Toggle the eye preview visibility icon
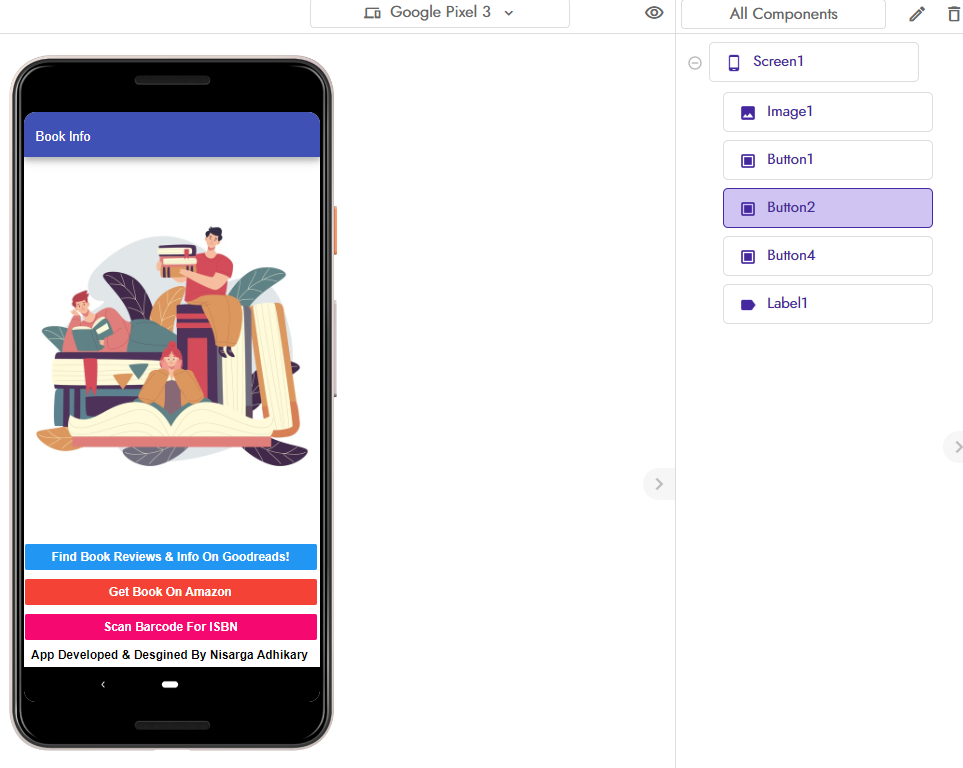Screen dimensions: 963x768 [654, 12]
